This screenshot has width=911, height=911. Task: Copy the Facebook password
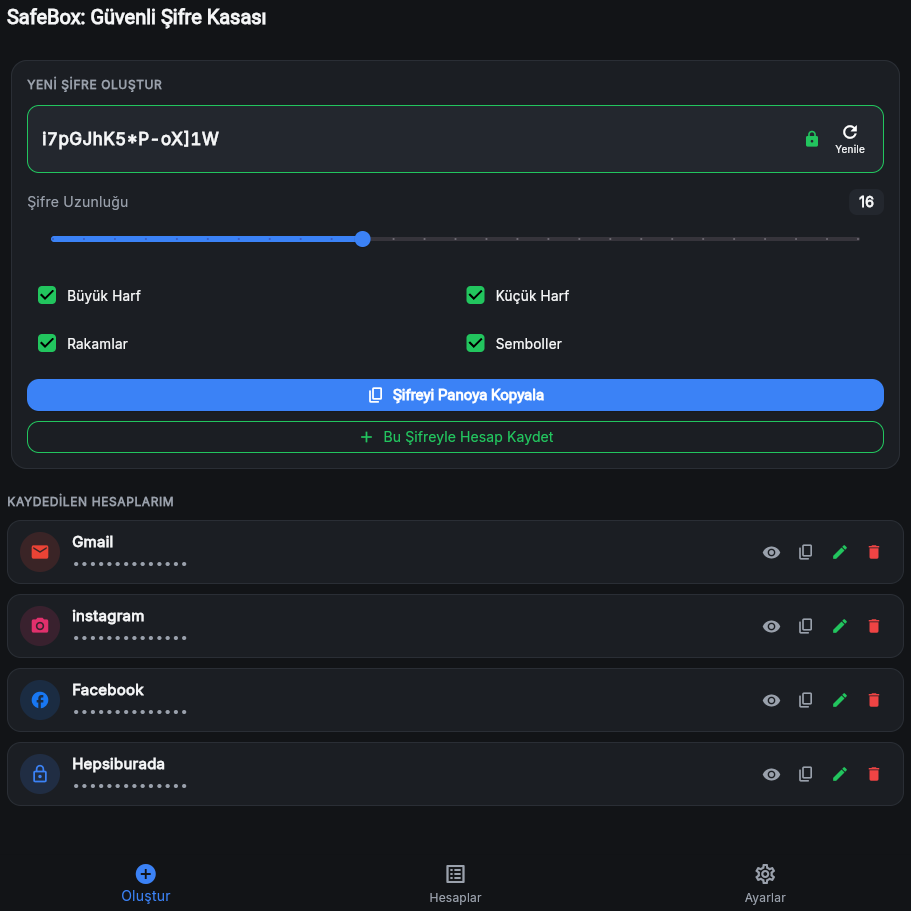(x=805, y=700)
